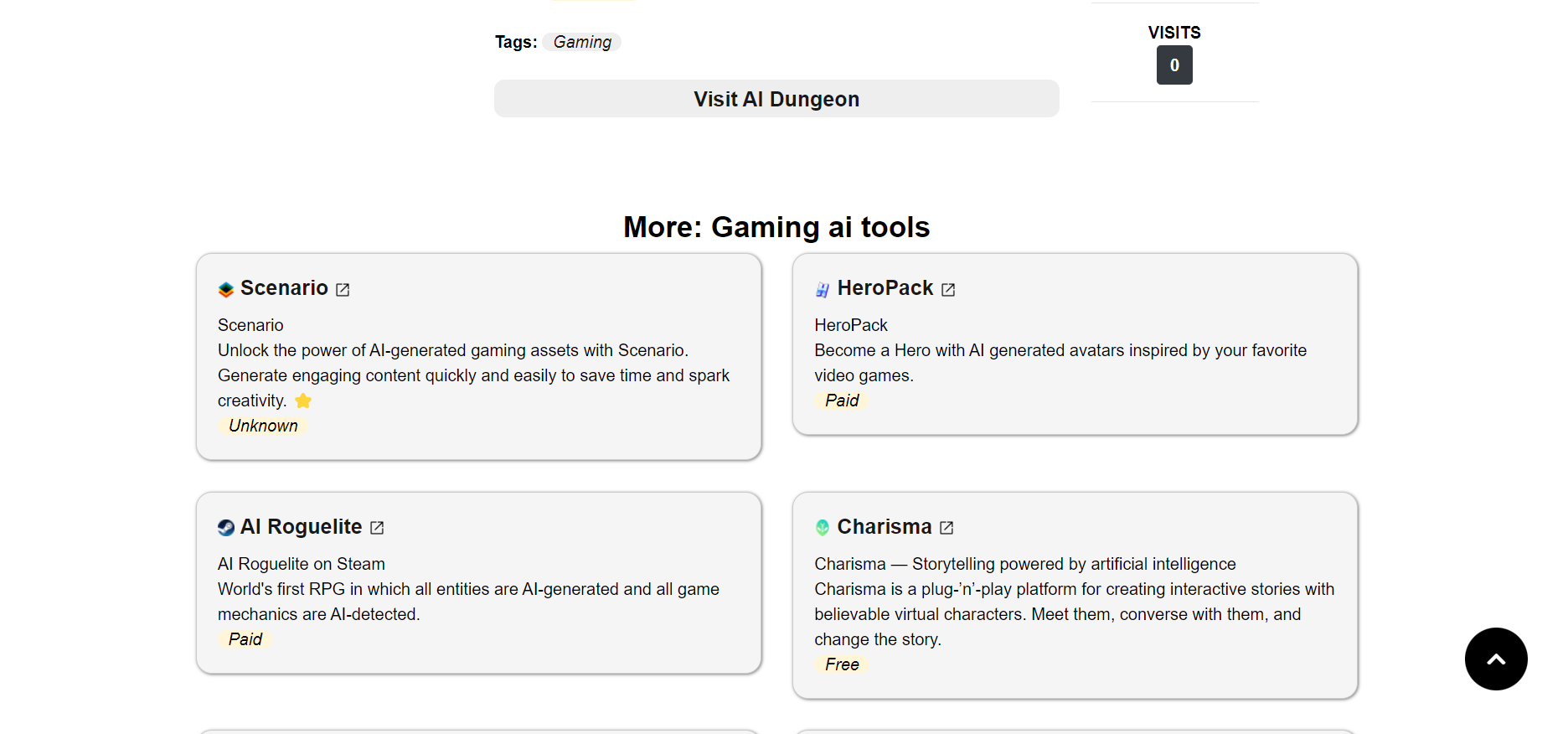Open the AI Roguelite title link

(302, 527)
